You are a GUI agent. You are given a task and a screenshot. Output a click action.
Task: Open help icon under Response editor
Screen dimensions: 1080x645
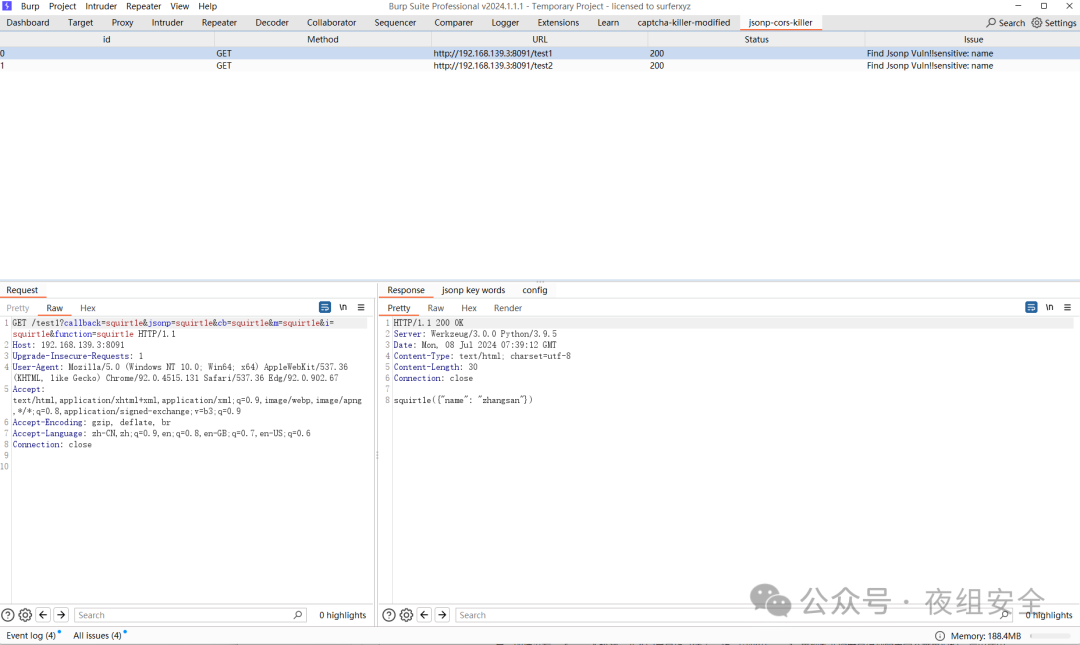[389, 615]
